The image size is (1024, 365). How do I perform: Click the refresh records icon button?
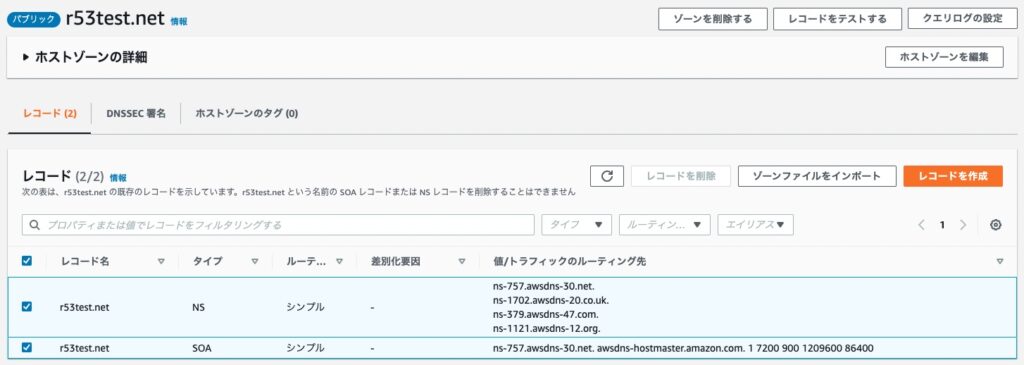click(x=607, y=176)
